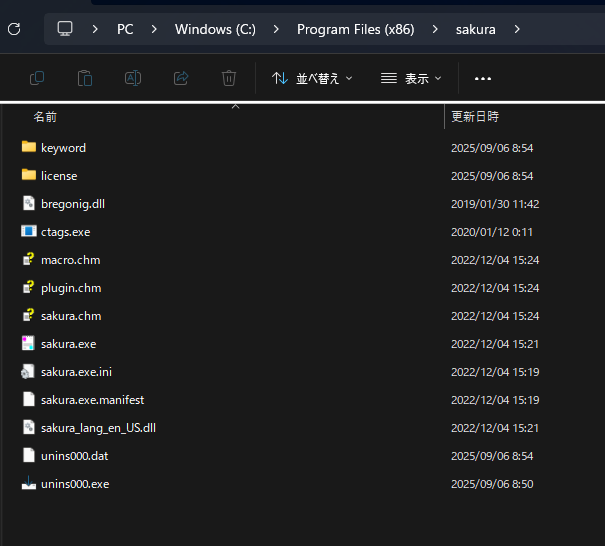Viewport: 605px width, 546px height.
Task: Sort by the 名前 column header
Action: tap(45, 117)
